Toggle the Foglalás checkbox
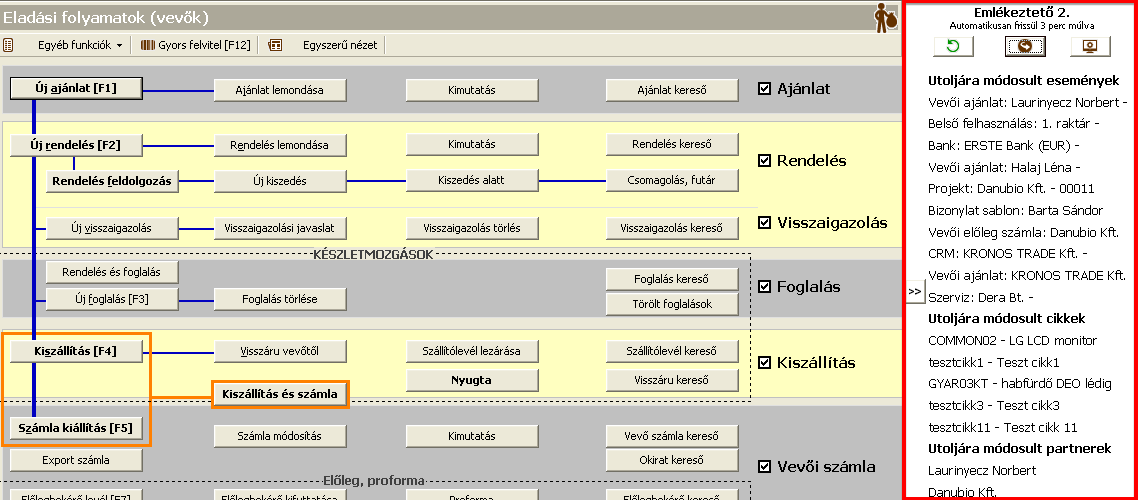This screenshot has width=1138, height=500. click(x=765, y=287)
